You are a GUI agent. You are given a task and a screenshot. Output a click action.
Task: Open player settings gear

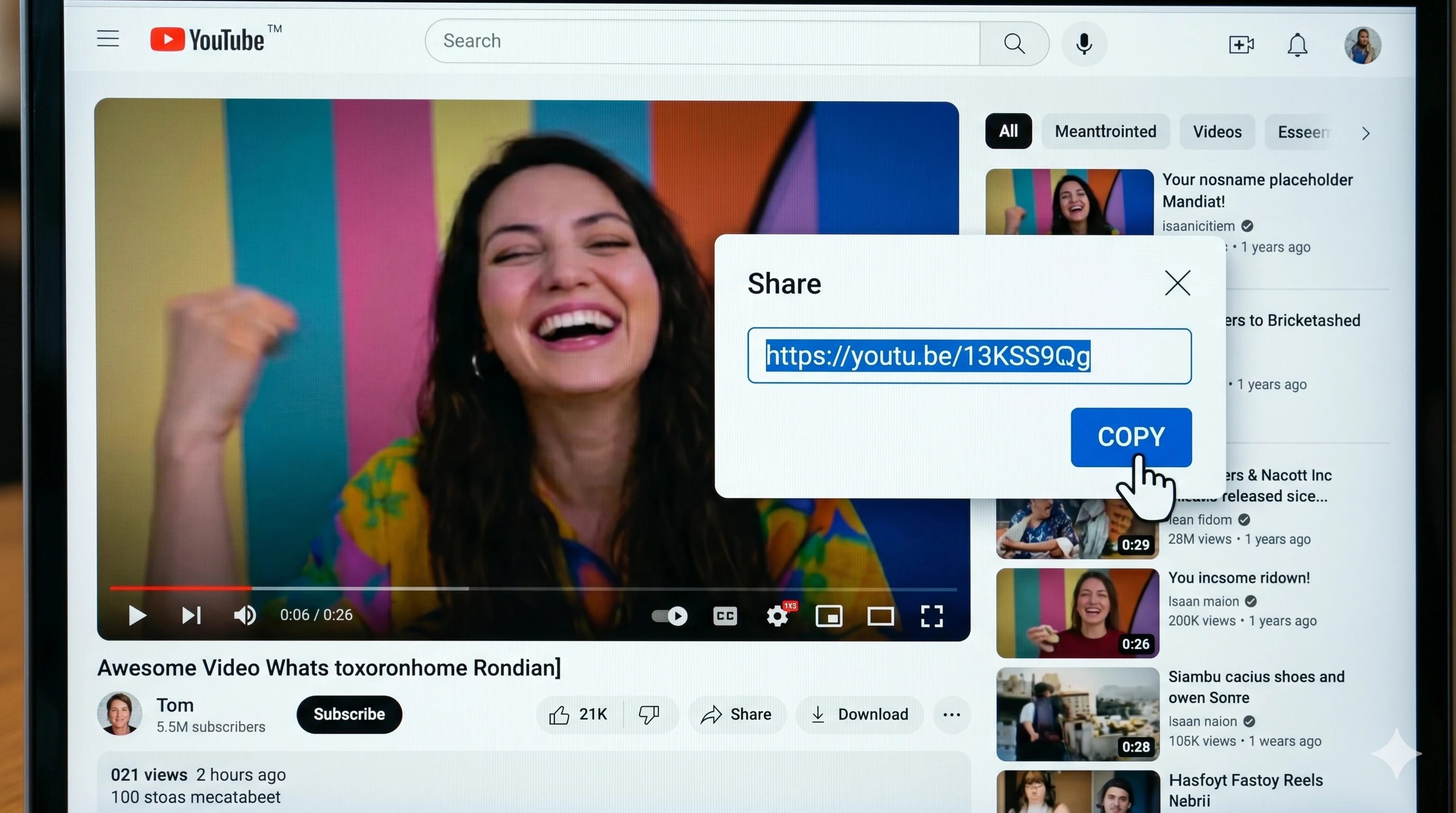[x=777, y=616]
